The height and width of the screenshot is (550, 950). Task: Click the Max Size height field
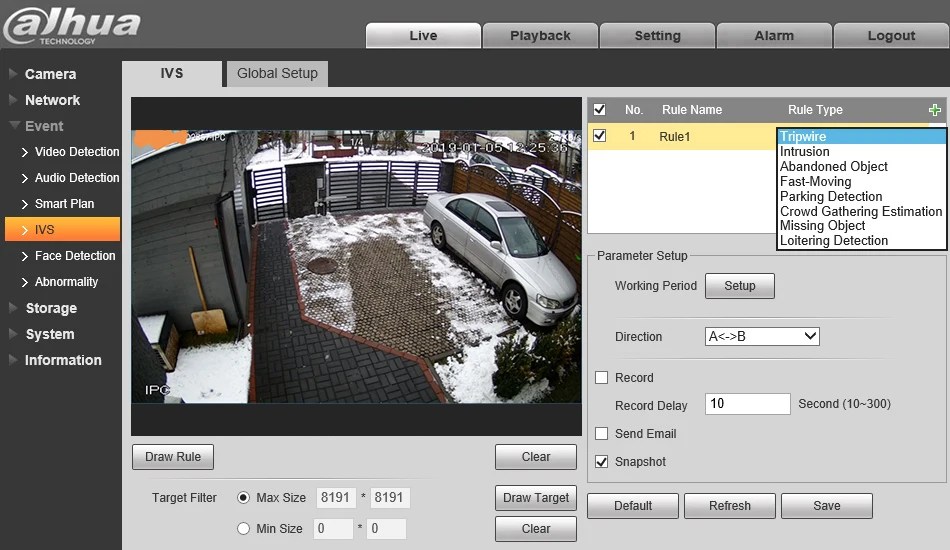[390, 497]
